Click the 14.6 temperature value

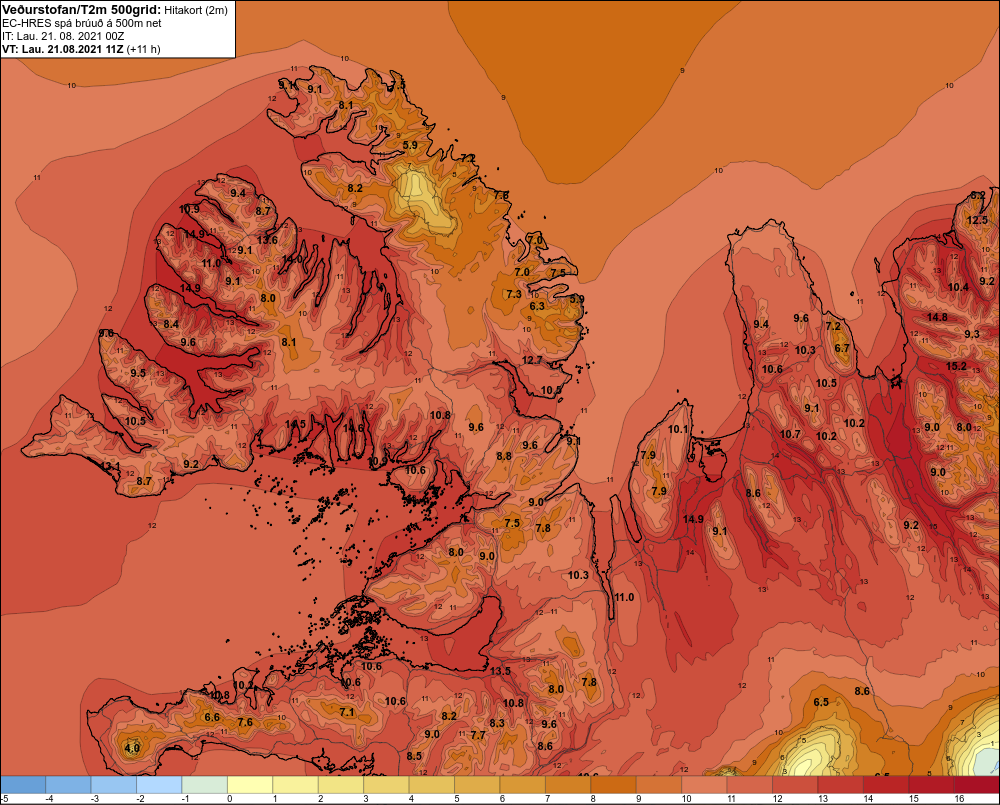click(x=353, y=428)
